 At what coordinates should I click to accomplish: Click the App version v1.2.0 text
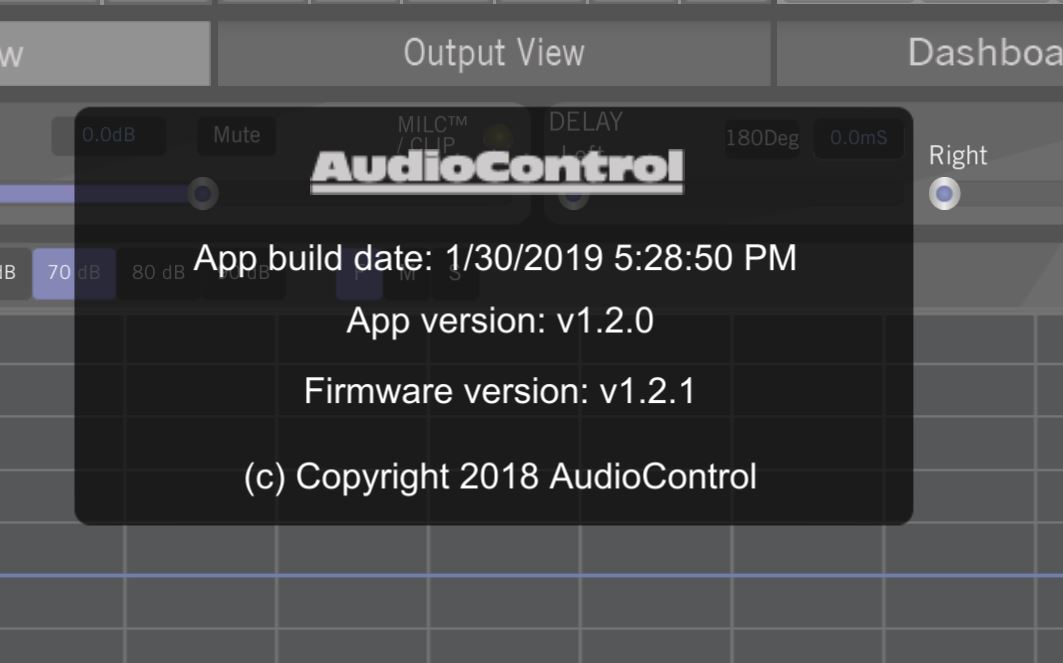click(x=500, y=321)
